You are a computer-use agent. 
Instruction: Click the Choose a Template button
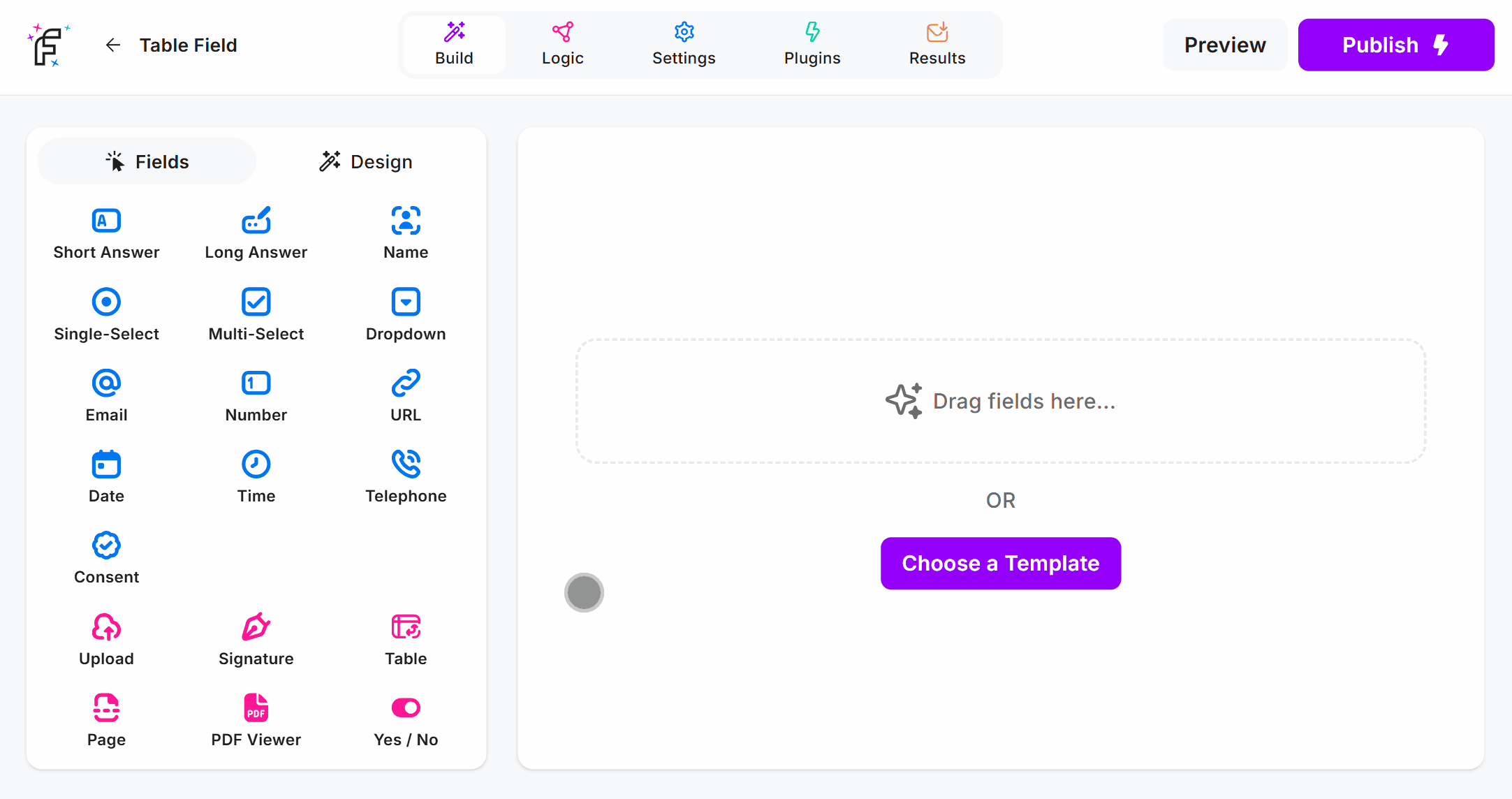click(x=1000, y=563)
